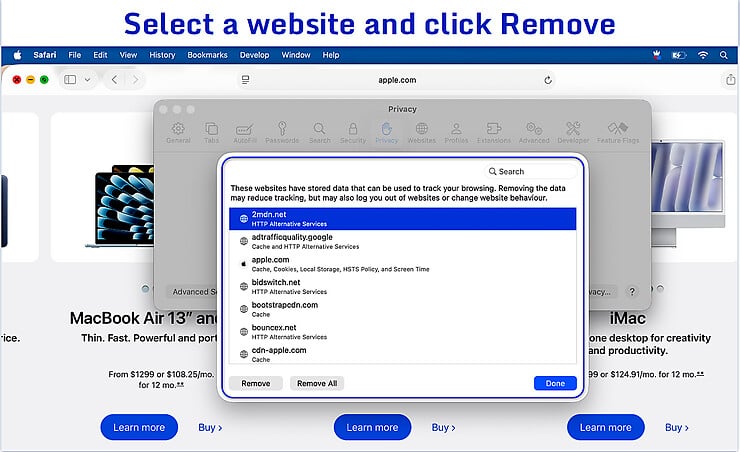Open the Passwords preferences tab
Viewport: 740px width, 452px height.
coord(282,133)
